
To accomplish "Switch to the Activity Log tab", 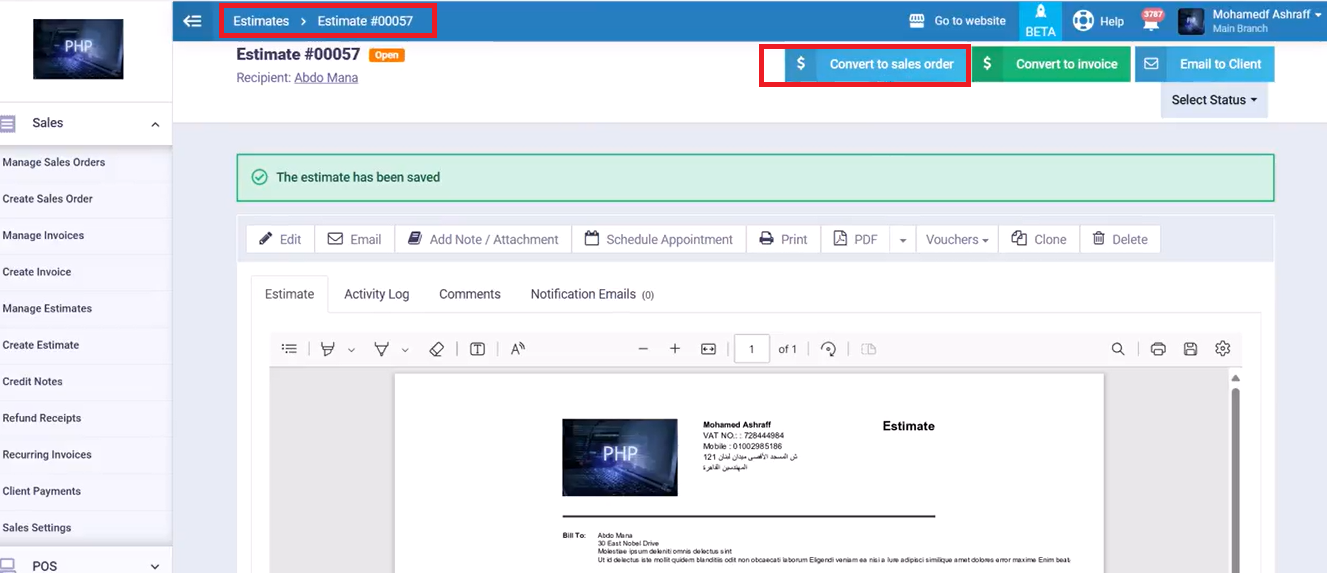I will click(376, 294).
